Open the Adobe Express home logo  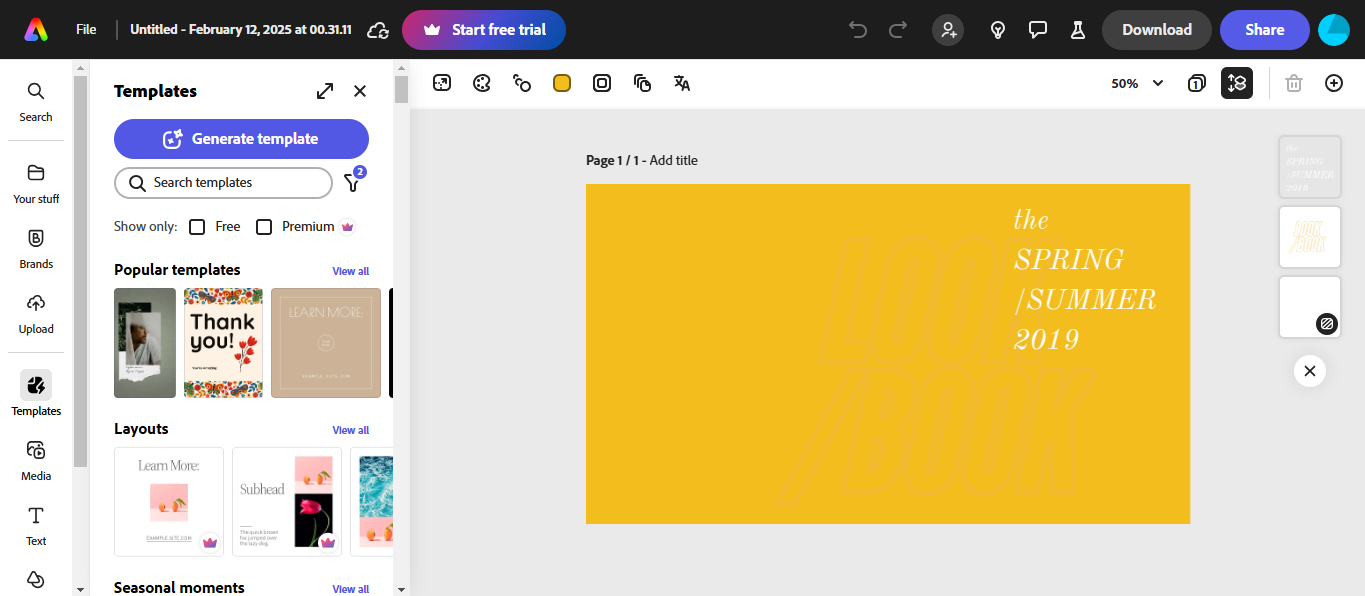point(36,30)
